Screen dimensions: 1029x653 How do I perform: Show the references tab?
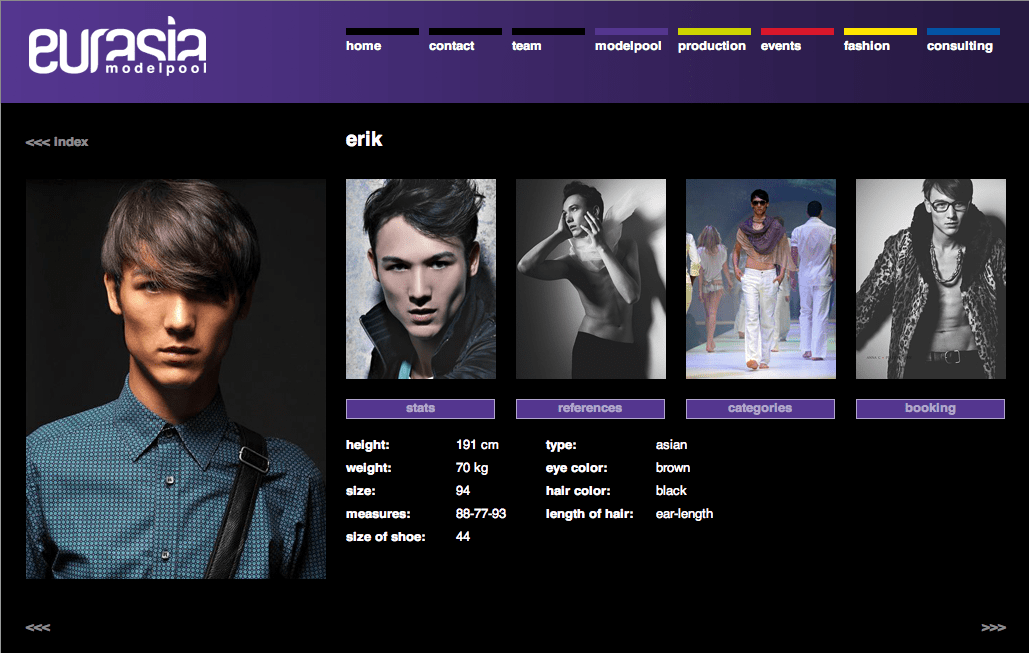tap(590, 408)
